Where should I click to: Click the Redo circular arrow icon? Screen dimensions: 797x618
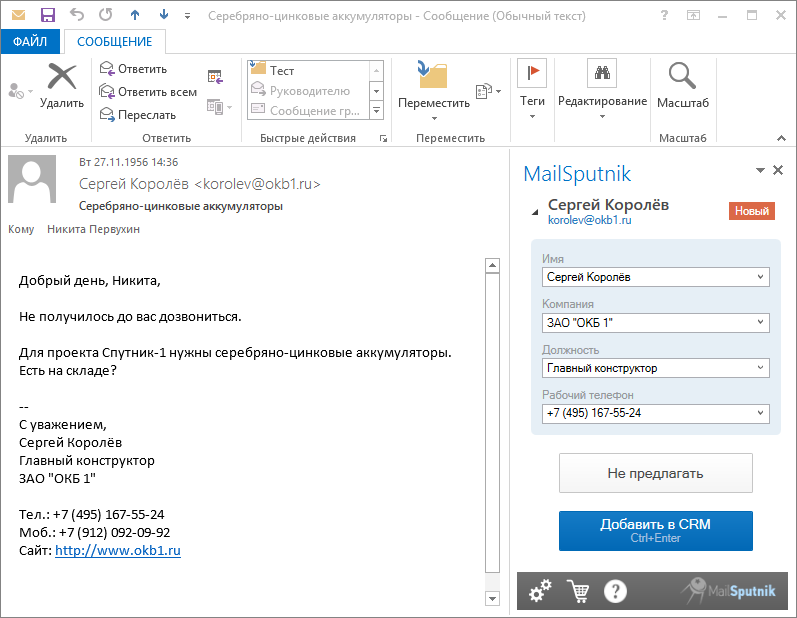106,15
